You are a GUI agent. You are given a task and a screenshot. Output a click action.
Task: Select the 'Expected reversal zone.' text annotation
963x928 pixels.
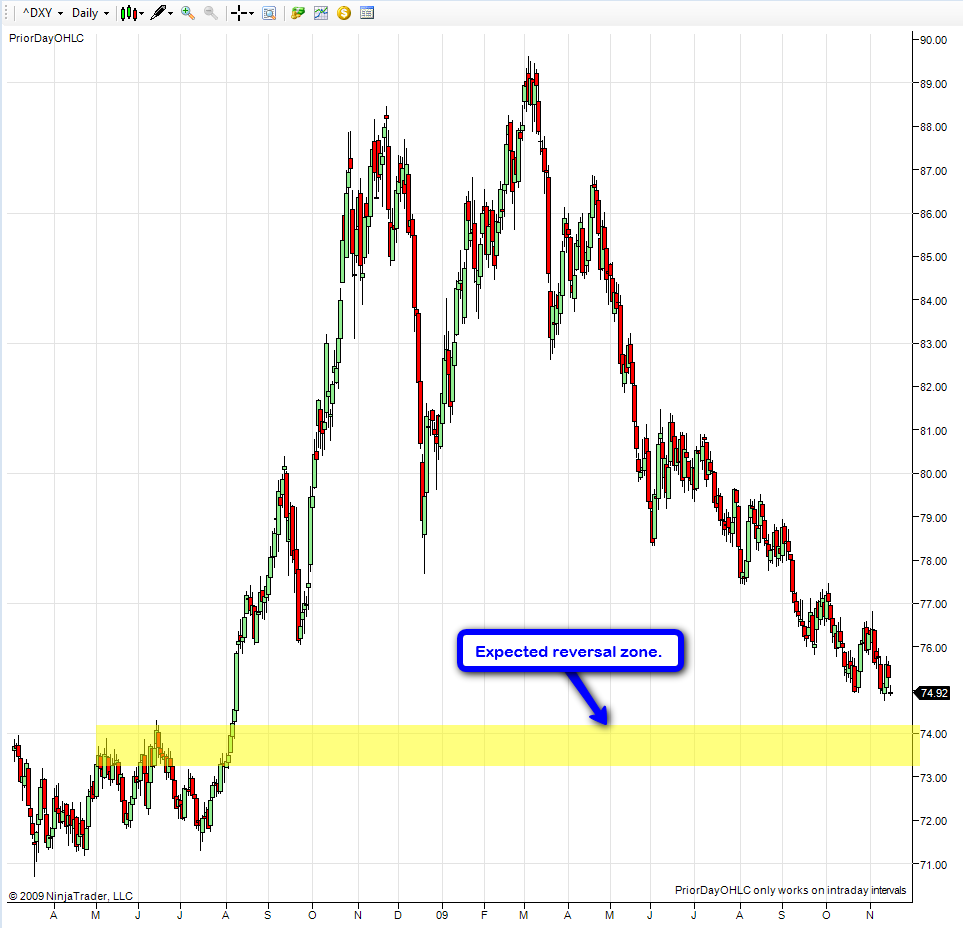pyautogui.click(x=569, y=652)
